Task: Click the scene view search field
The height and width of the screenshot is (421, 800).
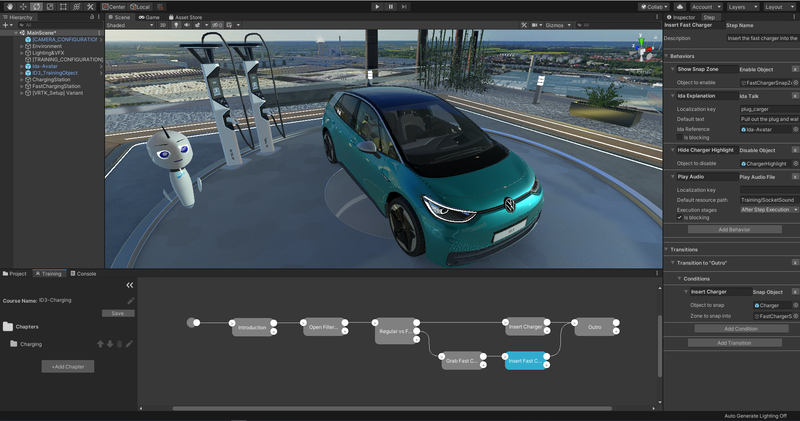Action: pyautogui.click(x=616, y=25)
